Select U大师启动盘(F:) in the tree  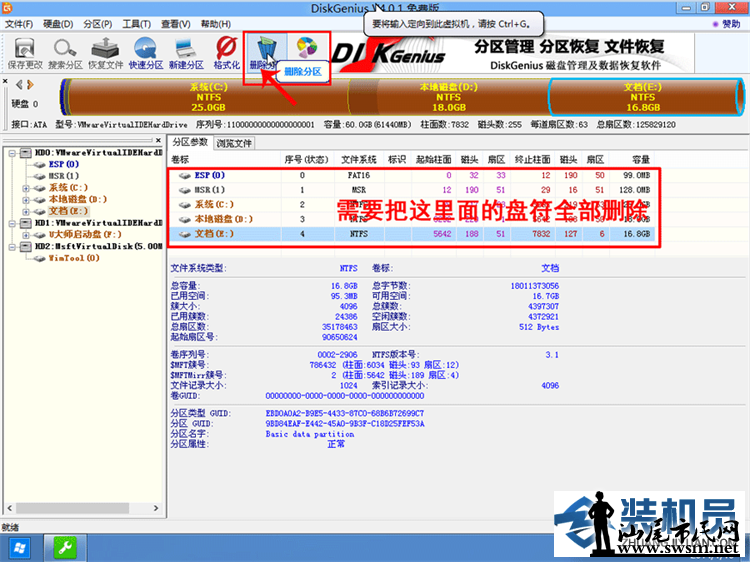coord(85,234)
